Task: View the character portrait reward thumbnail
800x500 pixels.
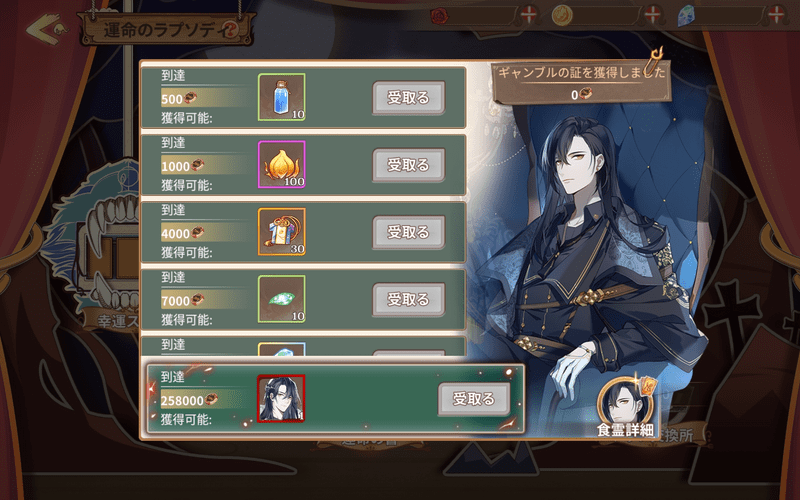Action: tap(281, 398)
